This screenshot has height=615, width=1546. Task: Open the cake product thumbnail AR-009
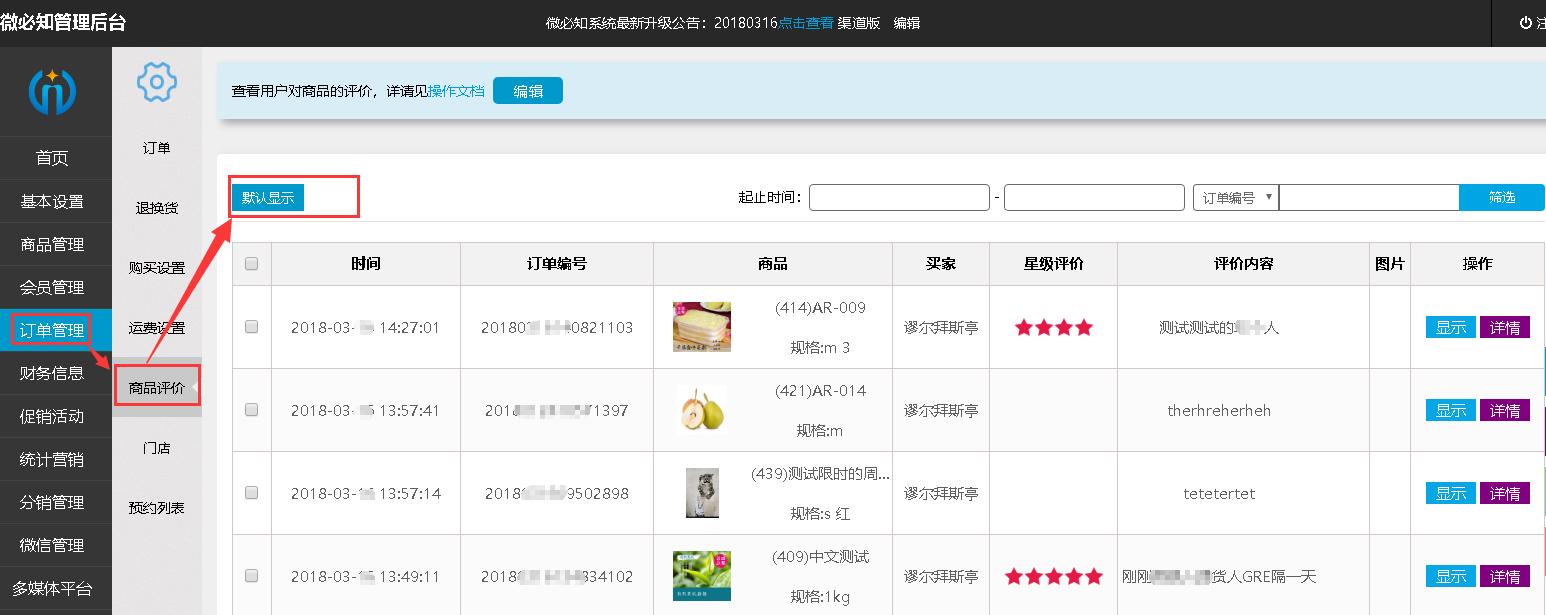point(701,327)
